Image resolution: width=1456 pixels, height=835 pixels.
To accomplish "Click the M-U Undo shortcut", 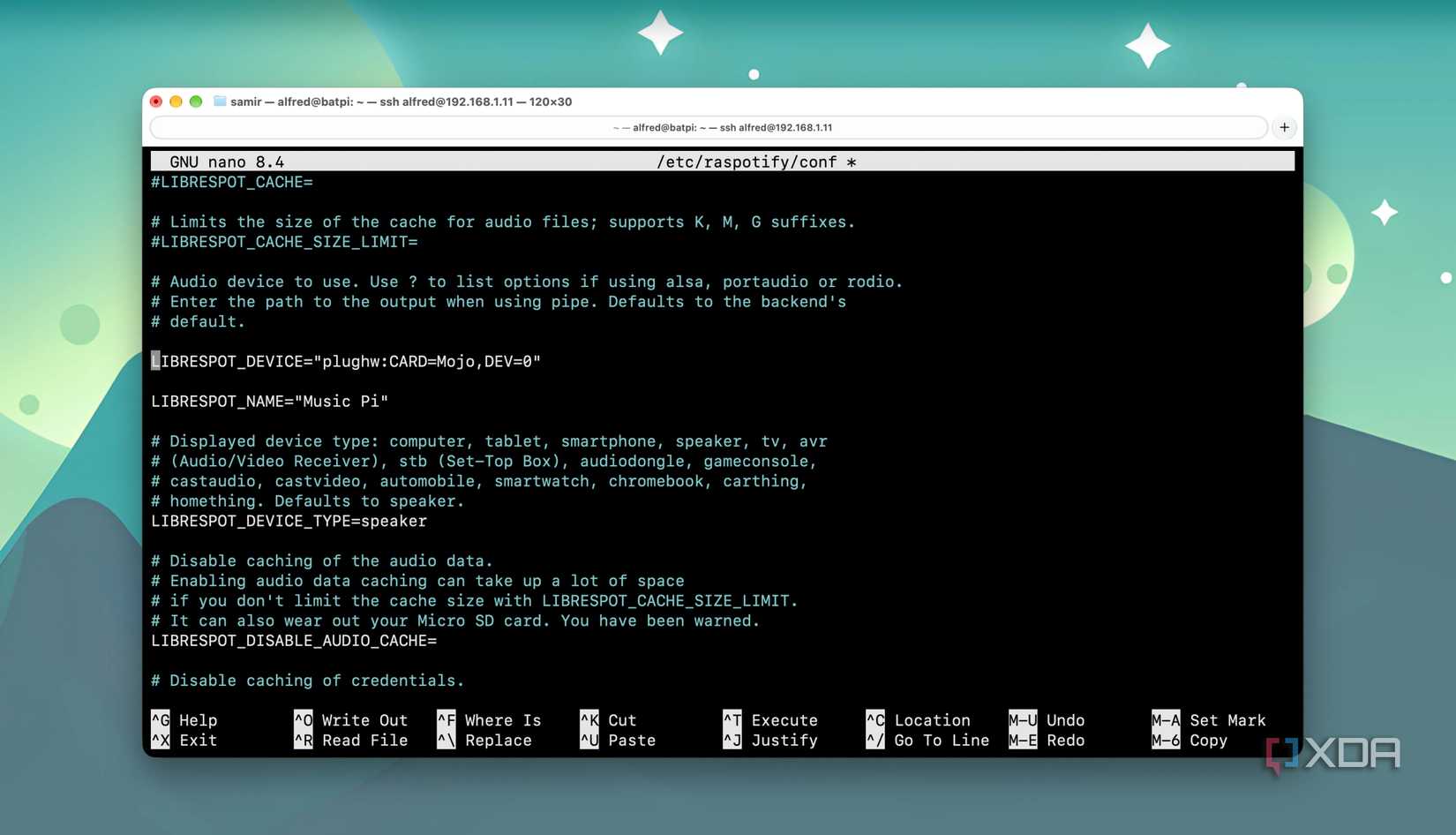I will pyautogui.click(x=1047, y=720).
